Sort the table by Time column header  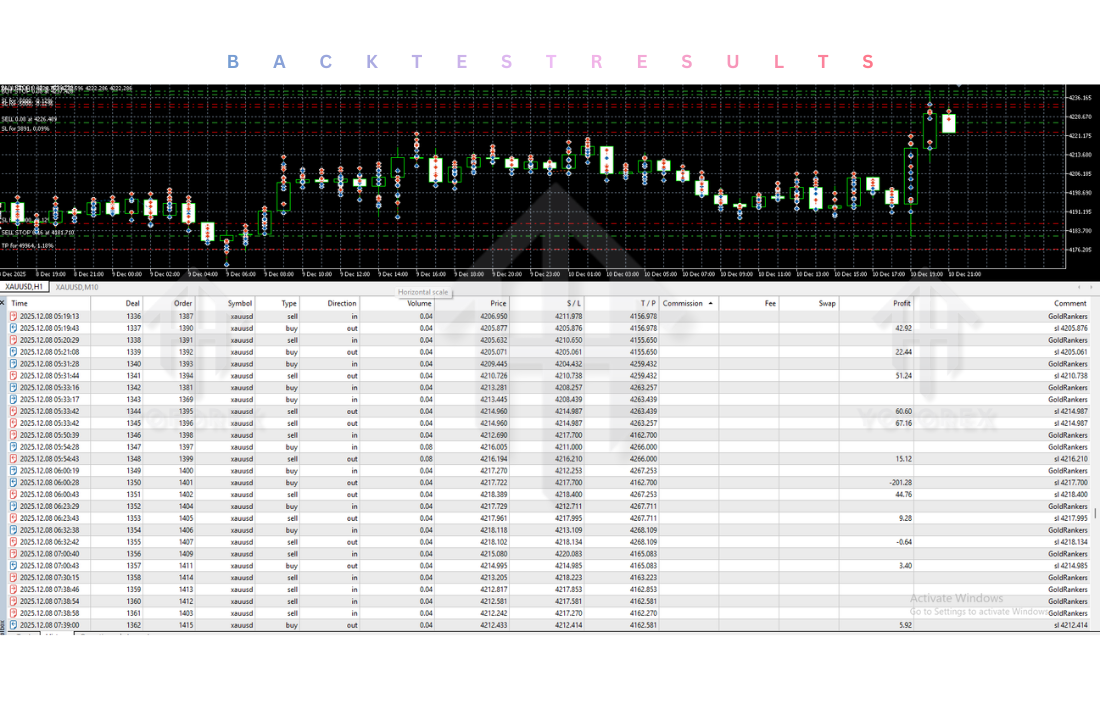20,303
